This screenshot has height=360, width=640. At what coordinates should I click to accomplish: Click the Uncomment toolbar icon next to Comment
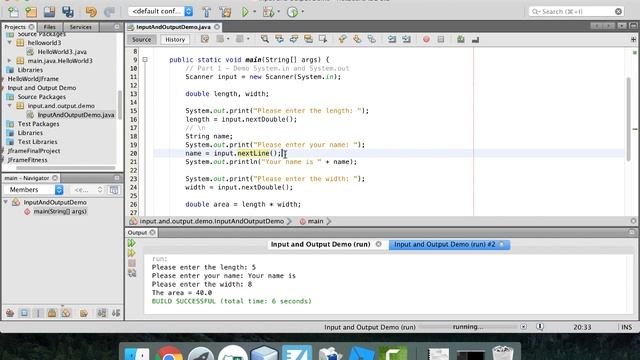pos(475,40)
